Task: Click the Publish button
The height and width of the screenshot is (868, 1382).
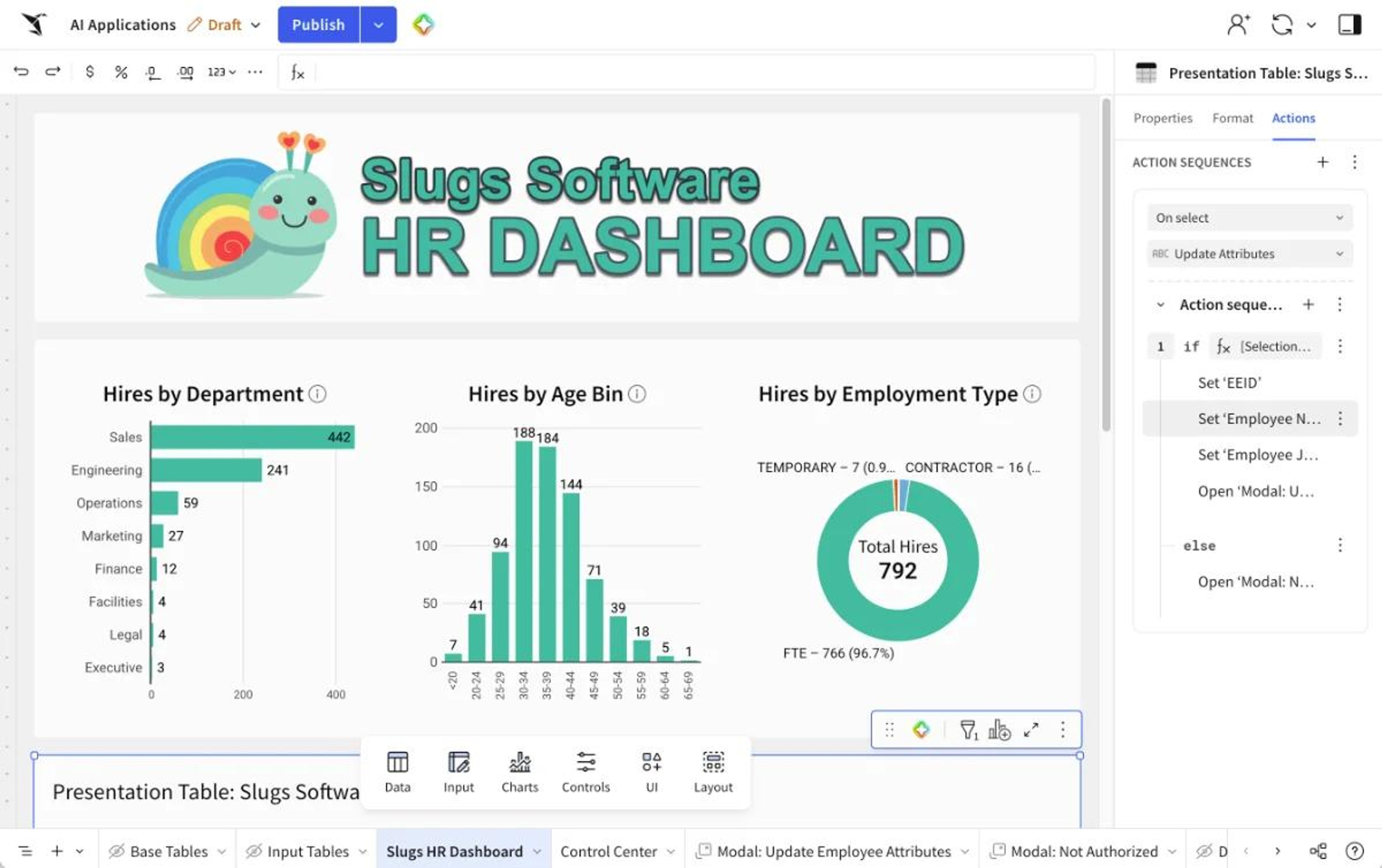Action: tap(319, 25)
